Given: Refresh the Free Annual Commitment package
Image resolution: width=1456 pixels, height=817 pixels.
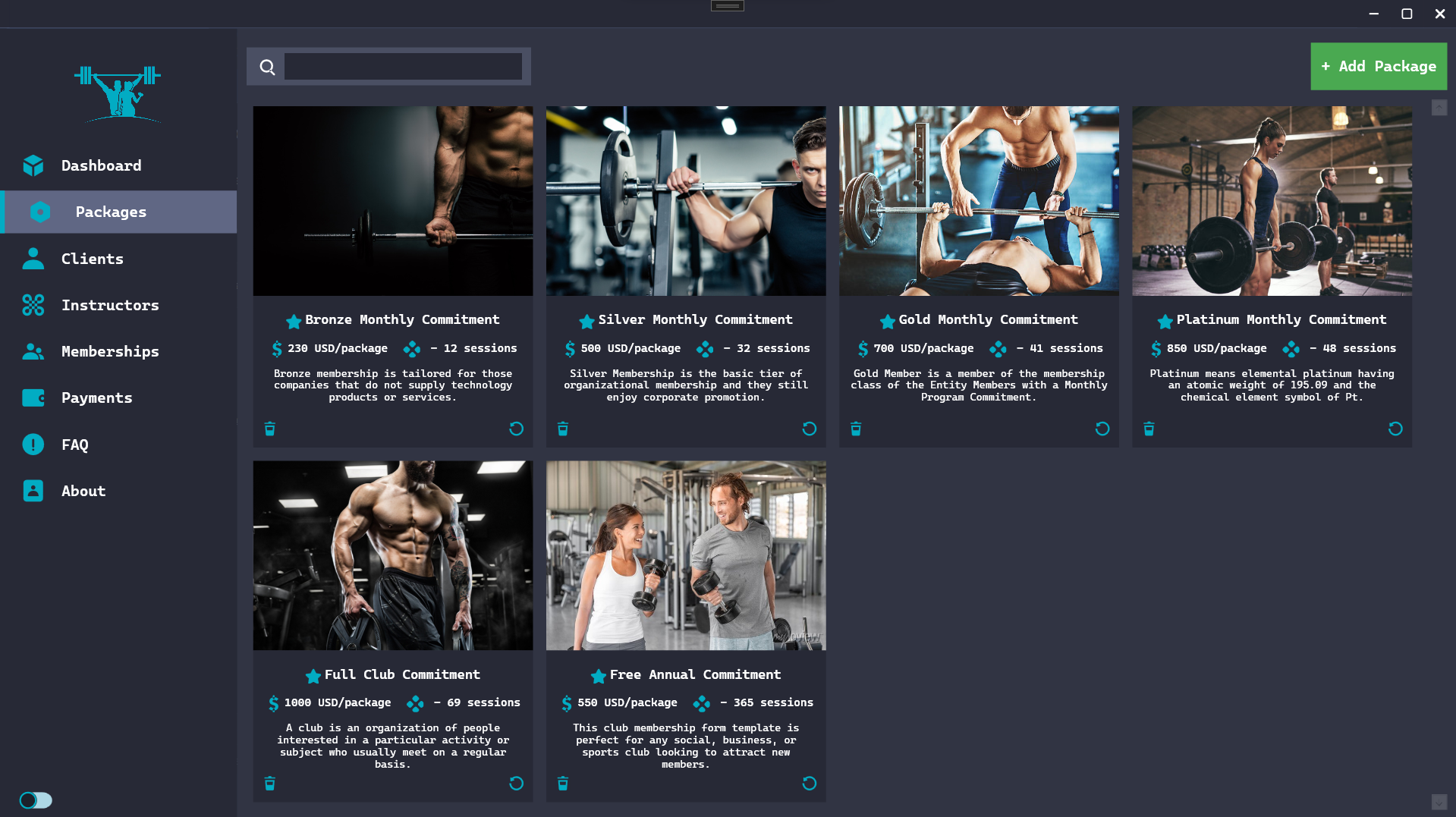Looking at the screenshot, I should click(809, 783).
